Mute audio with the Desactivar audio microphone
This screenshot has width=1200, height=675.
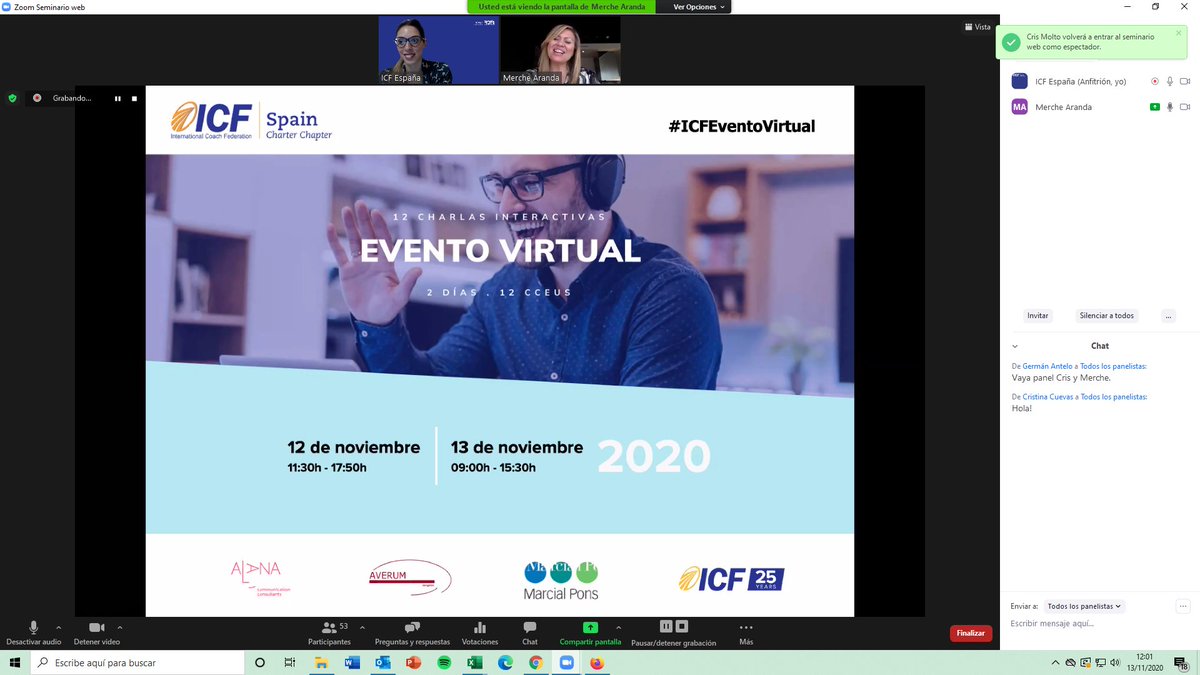(x=33, y=632)
